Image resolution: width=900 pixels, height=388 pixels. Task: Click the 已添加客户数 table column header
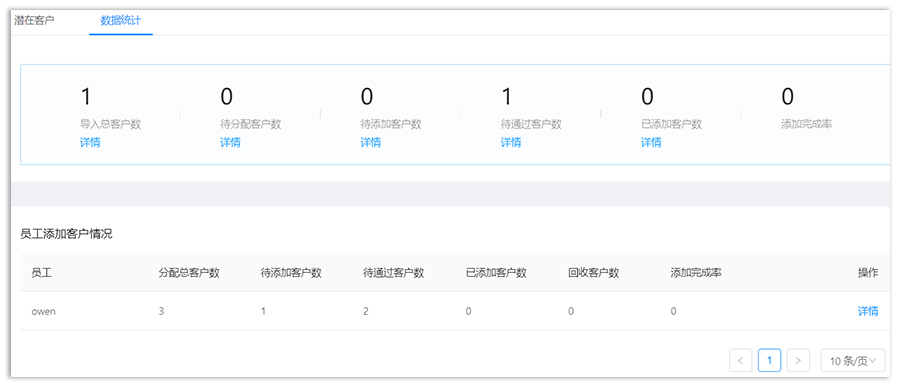tap(496, 273)
